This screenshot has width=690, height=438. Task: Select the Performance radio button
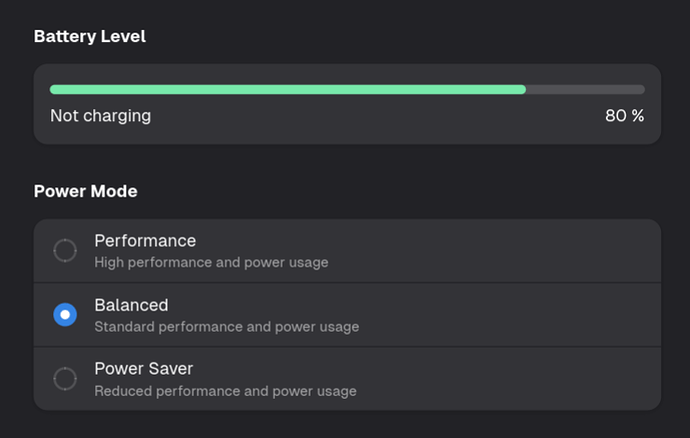click(65, 250)
